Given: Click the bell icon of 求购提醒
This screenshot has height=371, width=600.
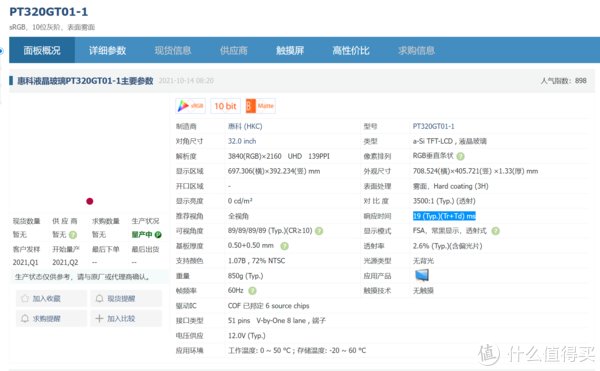Looking at the screenshot, I should 25,318.
